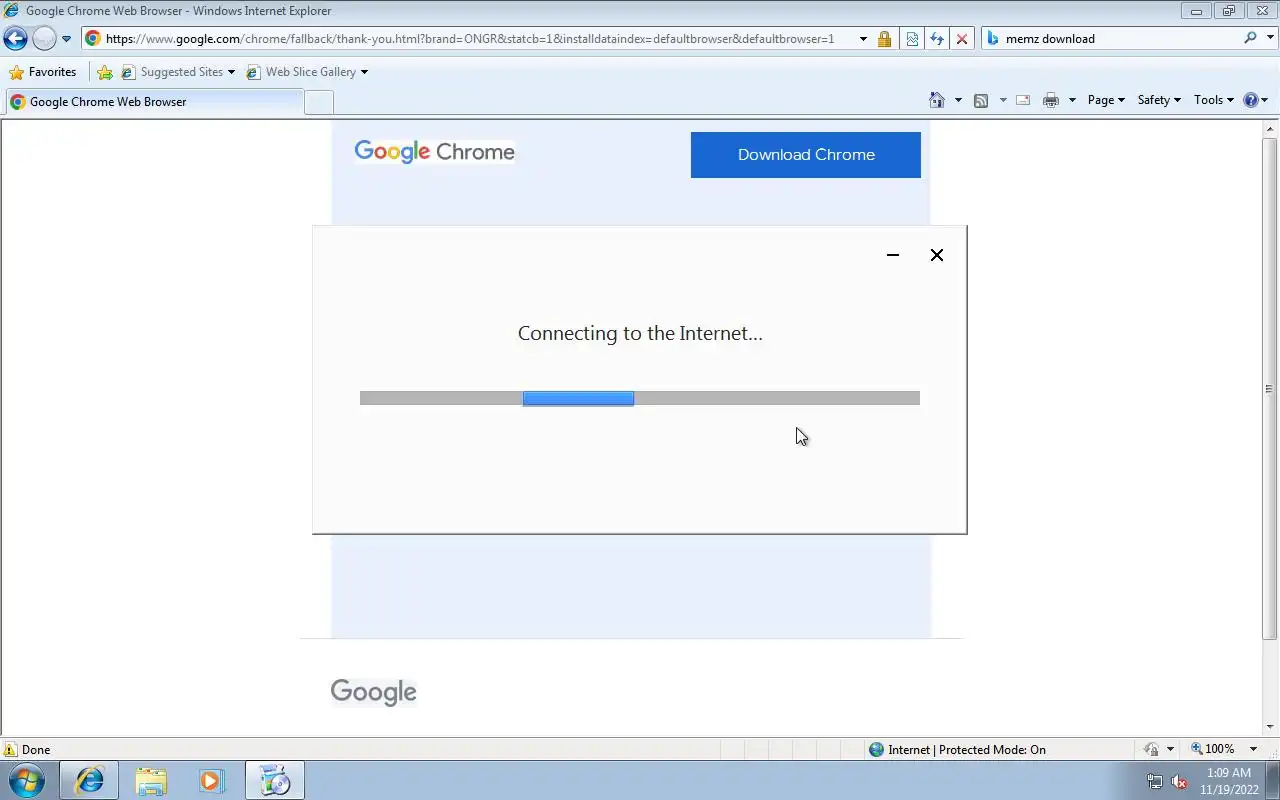This screenshot has height=800, width=1280.
Task: Click the Chrome installer taskbar icon
Action: point(274,780)
